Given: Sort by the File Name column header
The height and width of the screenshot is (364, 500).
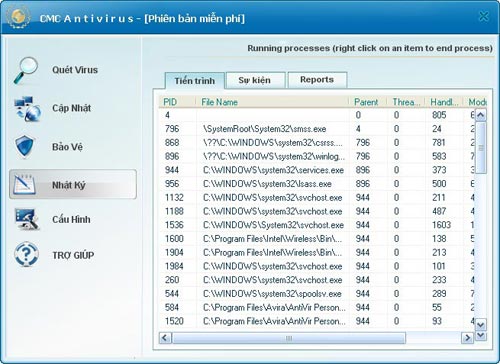Looking at the screenshot, I should 272,102.
